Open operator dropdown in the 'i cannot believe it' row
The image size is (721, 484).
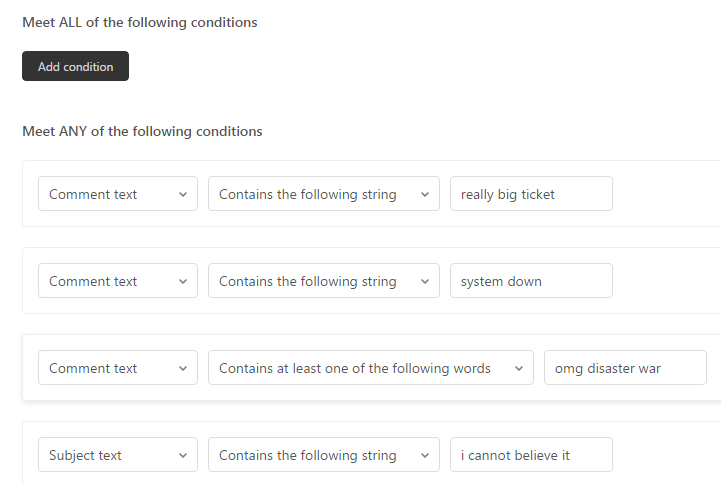(x=323, y=455)
